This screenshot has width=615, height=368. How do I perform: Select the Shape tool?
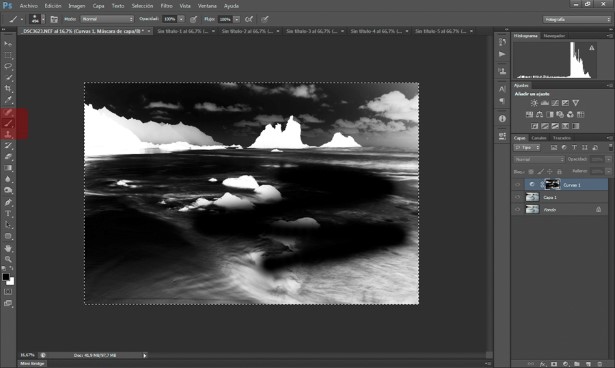point(8,237)
